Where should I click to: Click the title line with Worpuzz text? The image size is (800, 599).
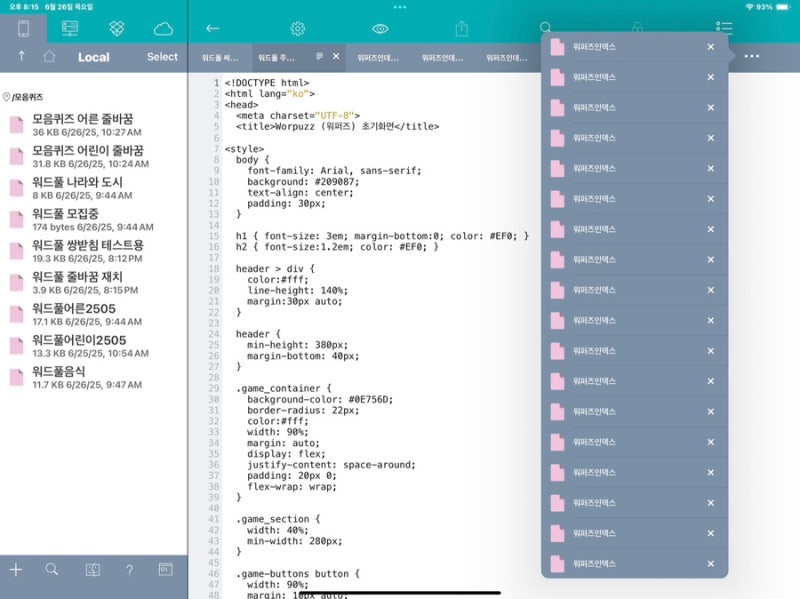pyautogui.click(x=337, y=127)
